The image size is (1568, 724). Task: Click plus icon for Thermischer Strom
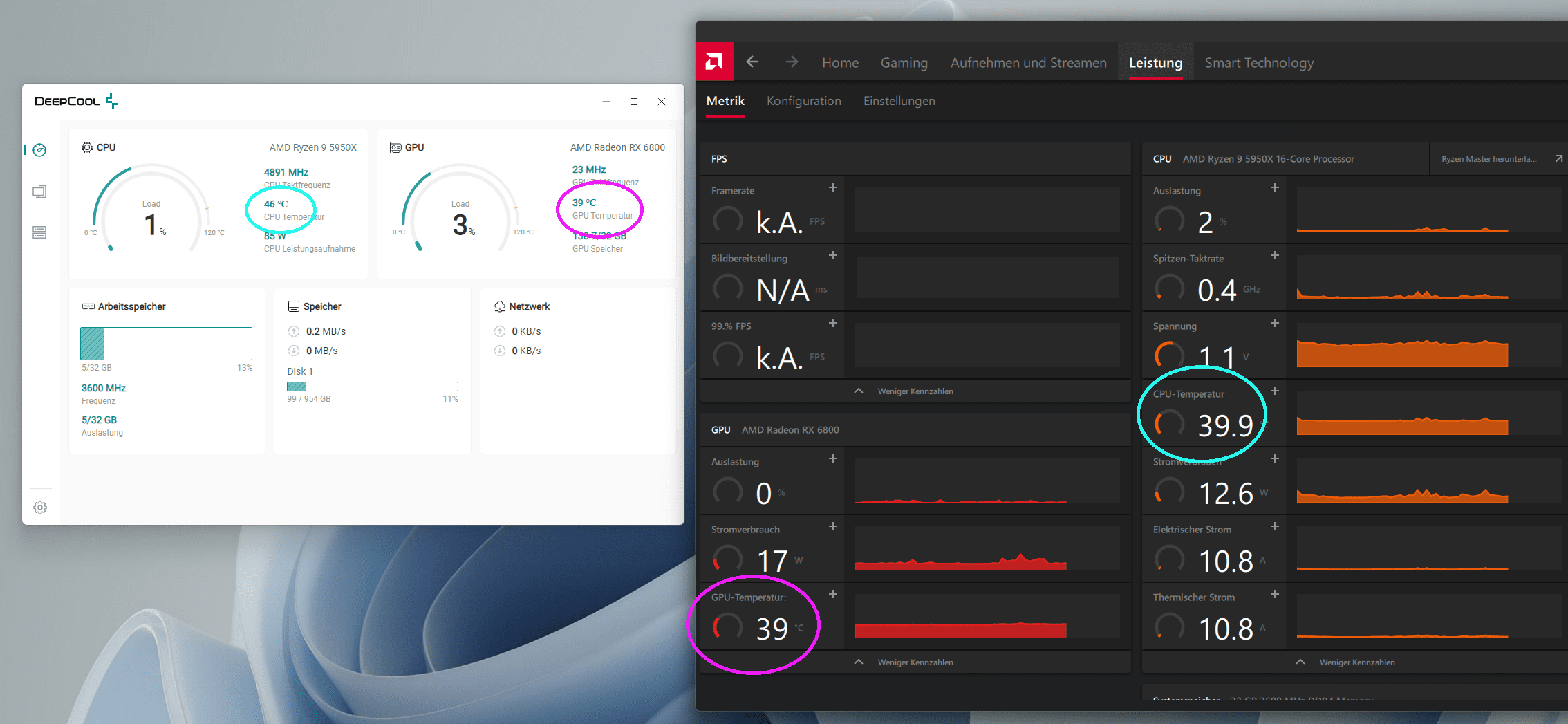(1275, 594)
